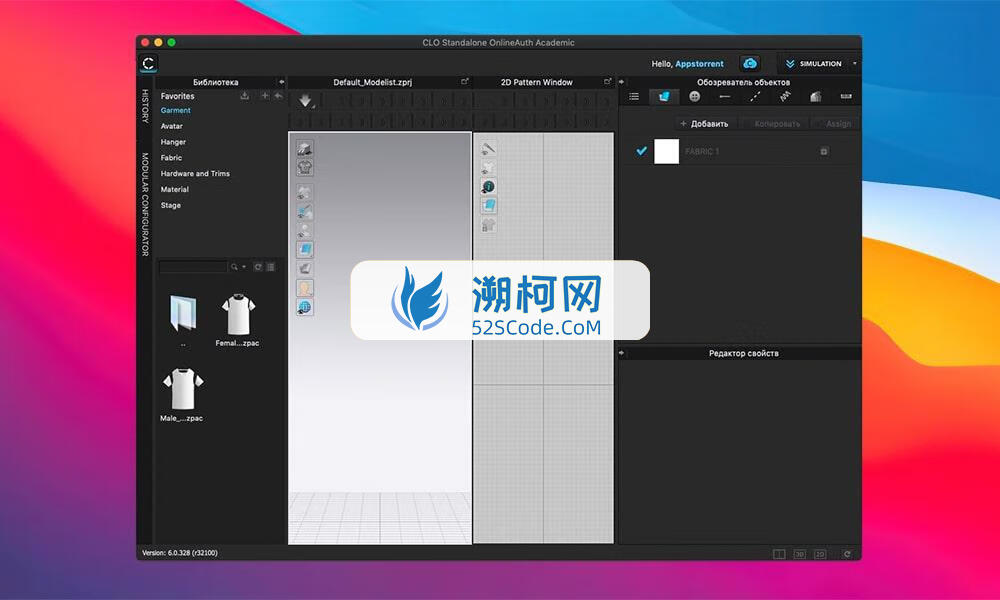1000x600 pixels.
Task: Select Hanger in the library list
Action: coord(173,142)
